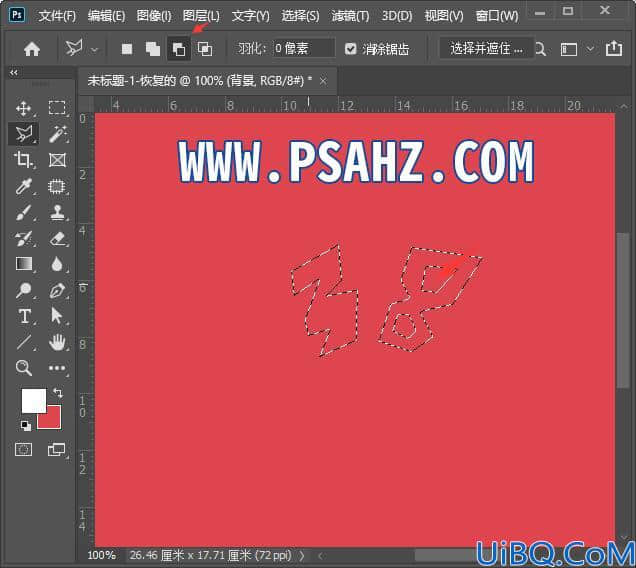Select the Move tool
This screenshot has height=568, width=636.
click(24, 108)
